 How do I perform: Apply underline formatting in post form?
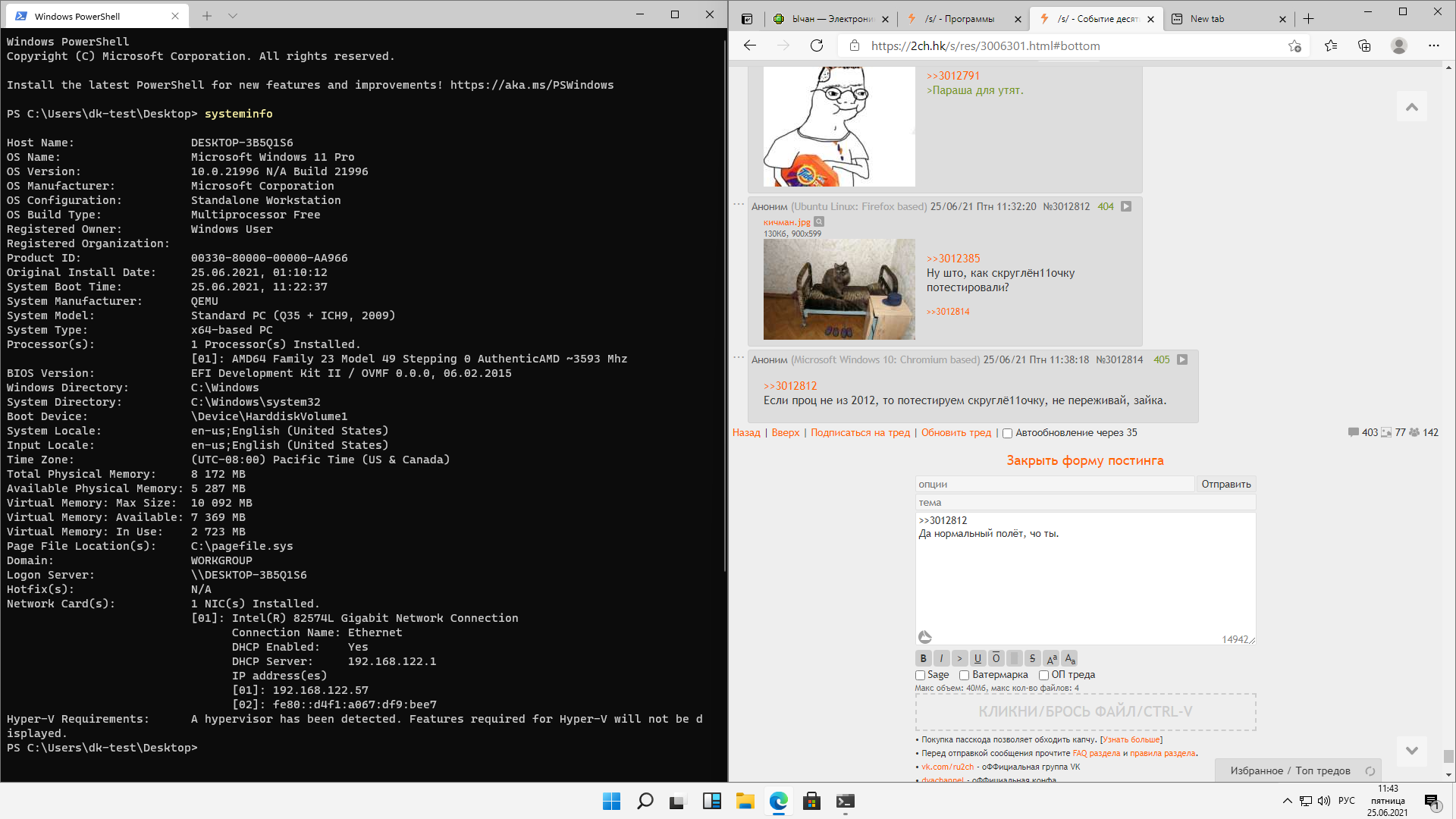tap(977, 658)
